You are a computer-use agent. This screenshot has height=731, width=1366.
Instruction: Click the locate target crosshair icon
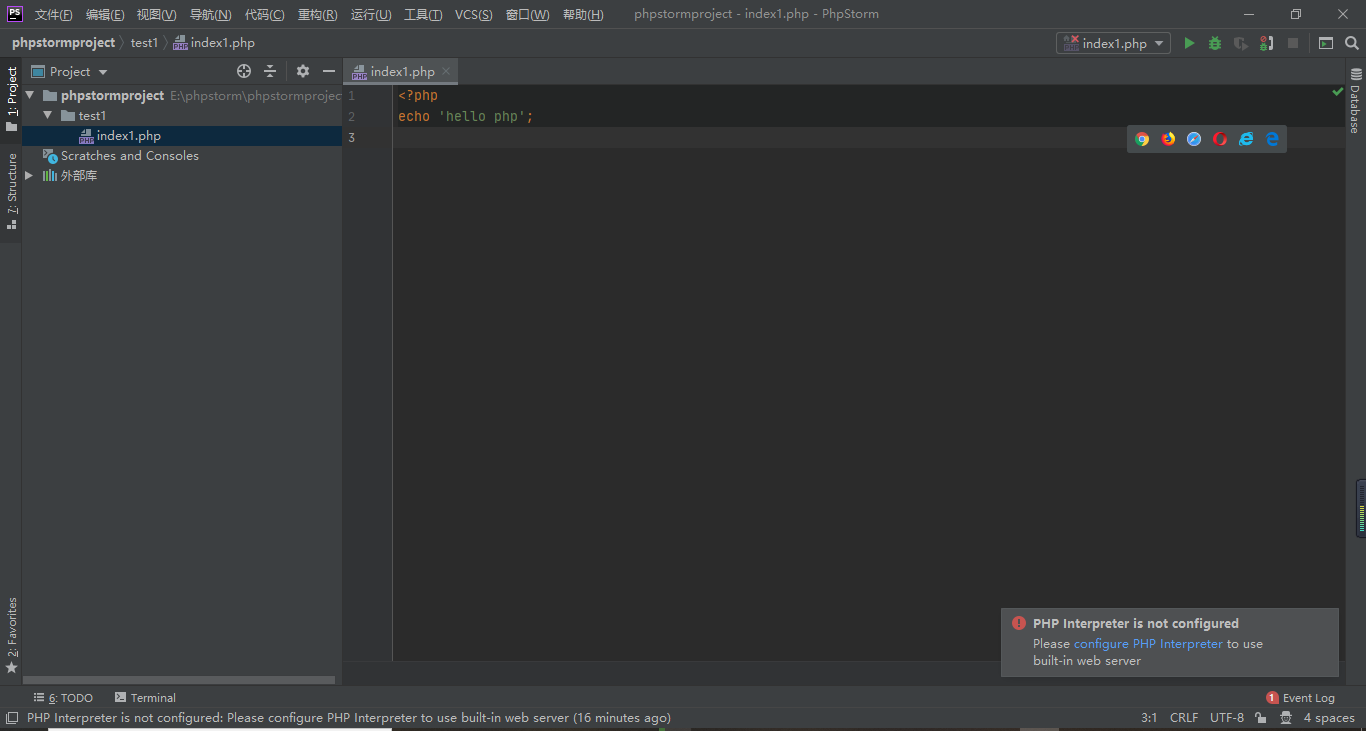[243, 71]
